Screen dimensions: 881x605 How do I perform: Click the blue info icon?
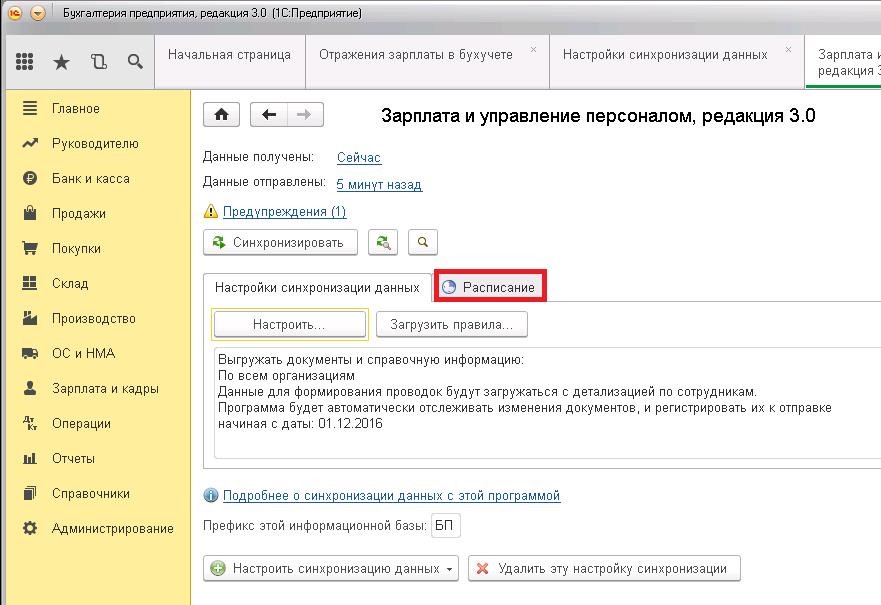click(211, 495)
